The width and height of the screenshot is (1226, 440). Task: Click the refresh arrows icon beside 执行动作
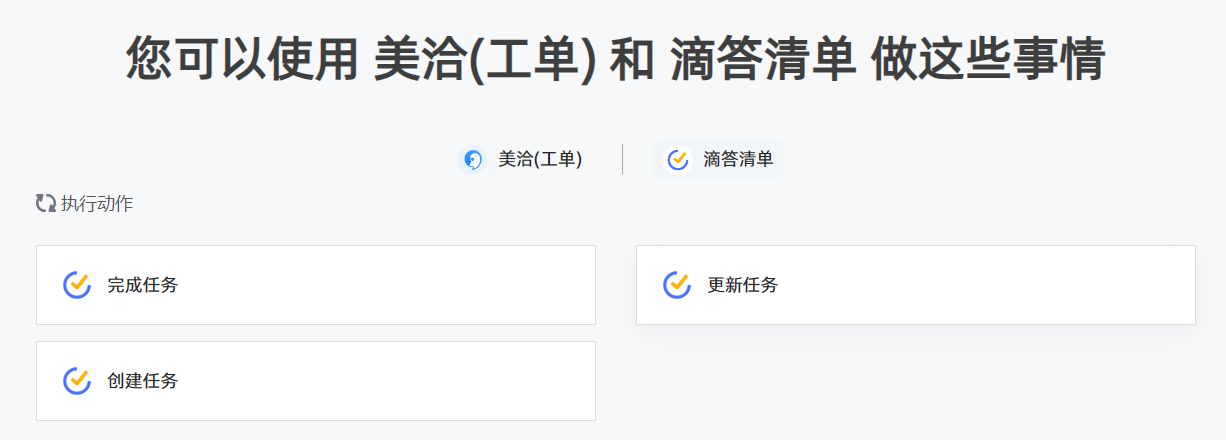(46, 204)
